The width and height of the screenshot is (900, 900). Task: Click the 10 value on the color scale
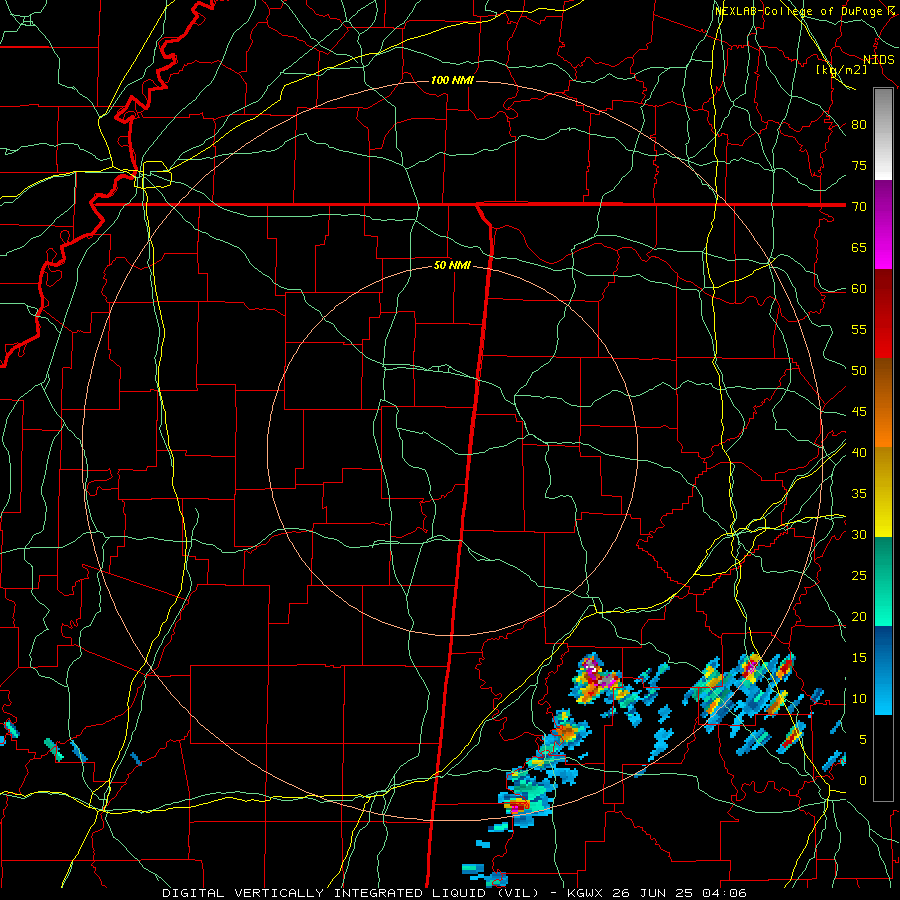click(859, 699)
